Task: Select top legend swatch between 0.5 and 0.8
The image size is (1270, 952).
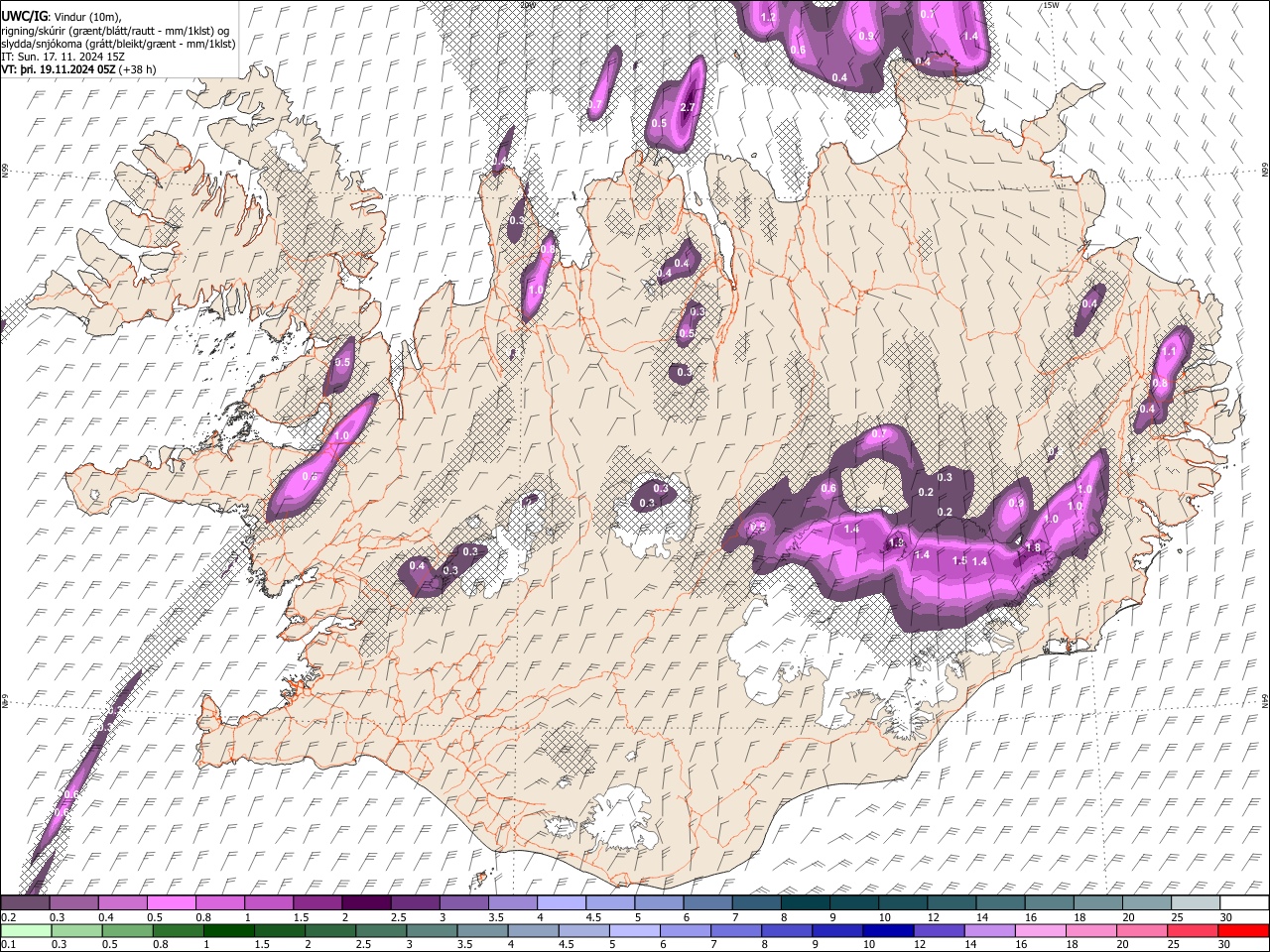Action: (x=171, y=903)
